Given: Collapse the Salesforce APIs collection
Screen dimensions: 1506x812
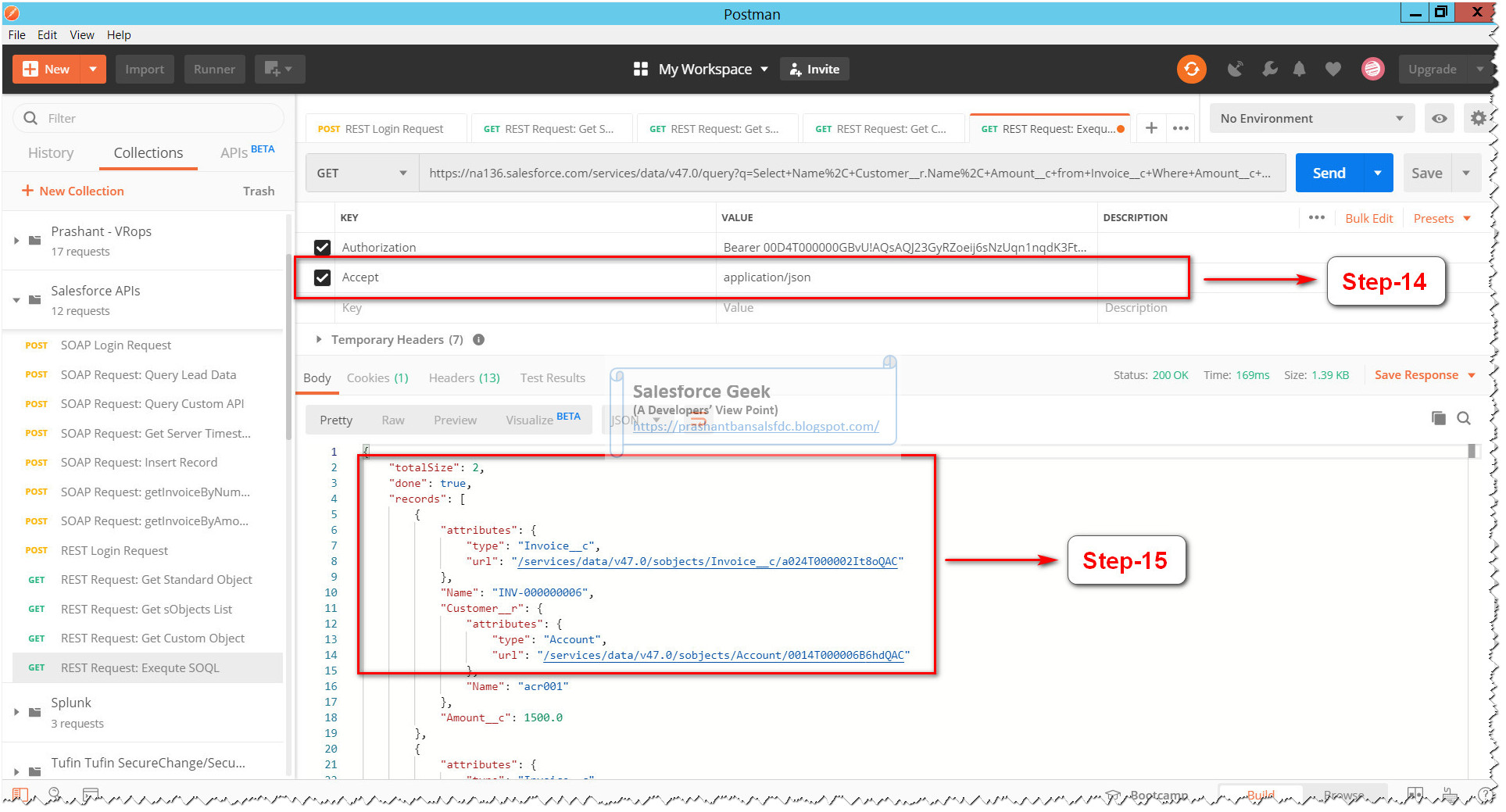Looking at the screenshot, I should [16, 299].
